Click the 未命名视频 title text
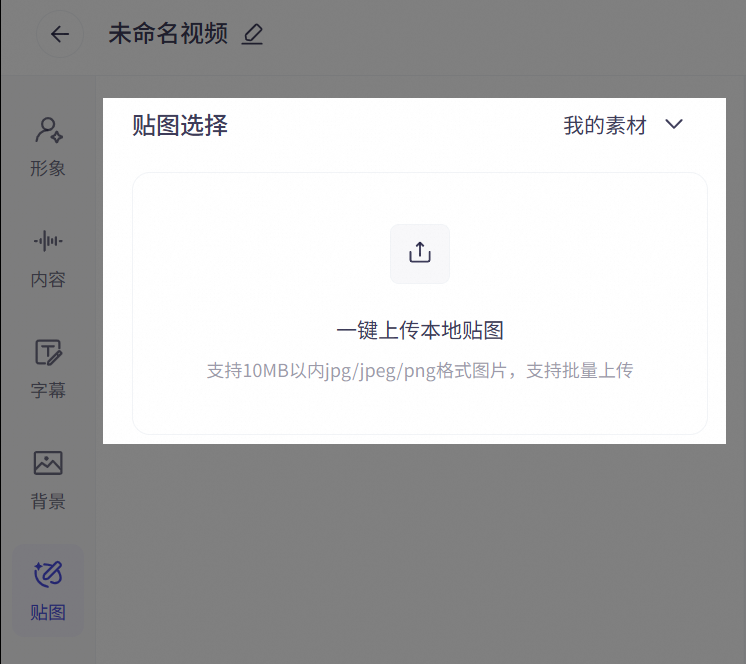746x664 pixels. 168,34
